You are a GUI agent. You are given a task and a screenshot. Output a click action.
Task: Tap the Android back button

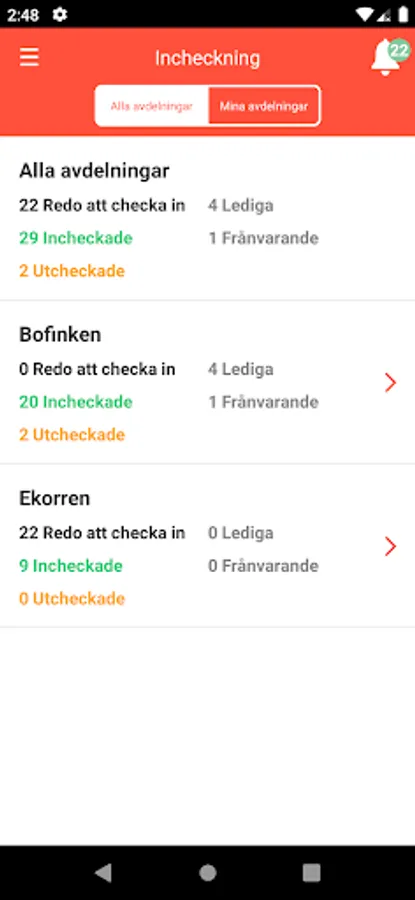pyautogui.click(x=104, y=872)
